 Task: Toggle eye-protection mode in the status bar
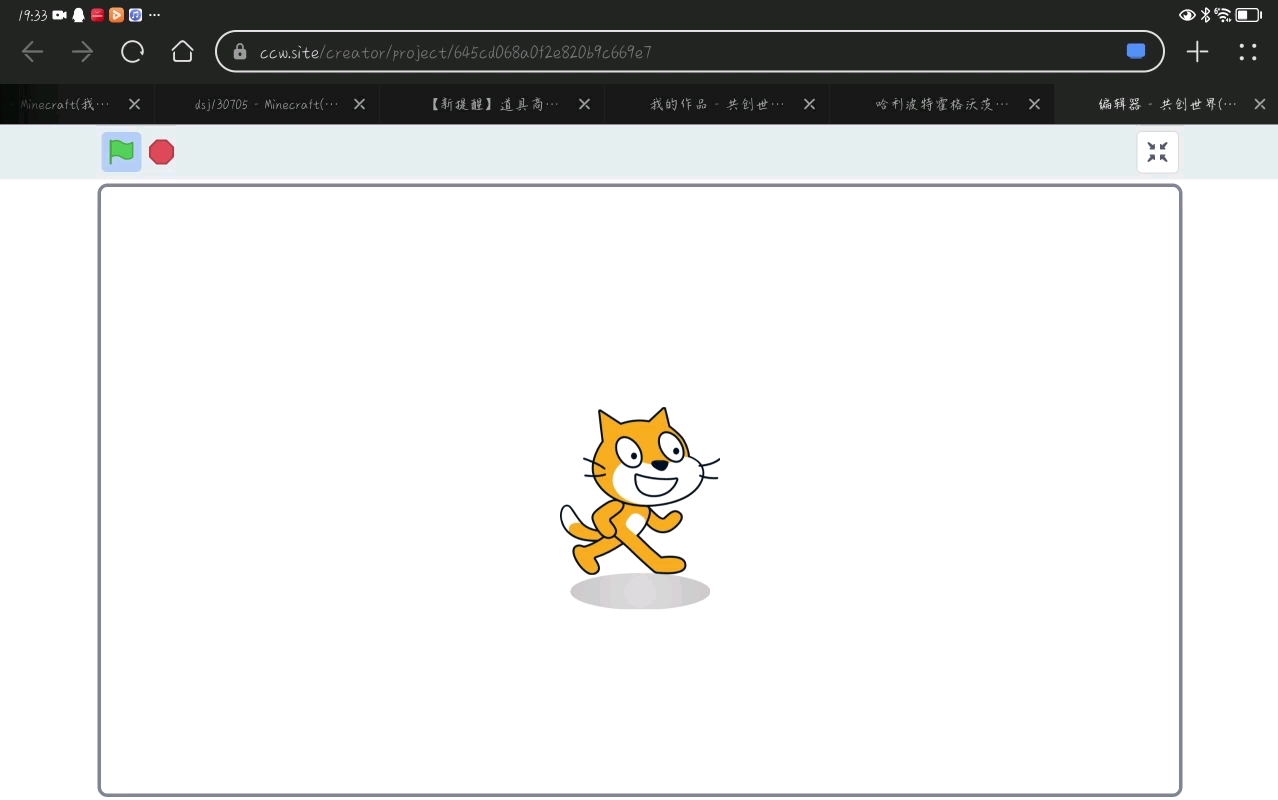(1187, 14)
